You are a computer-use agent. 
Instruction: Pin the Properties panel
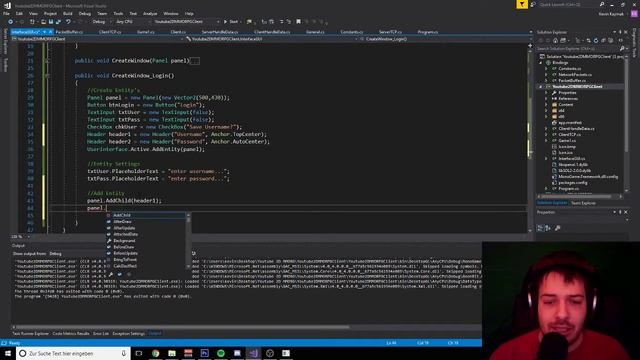[x=620, y=212]
